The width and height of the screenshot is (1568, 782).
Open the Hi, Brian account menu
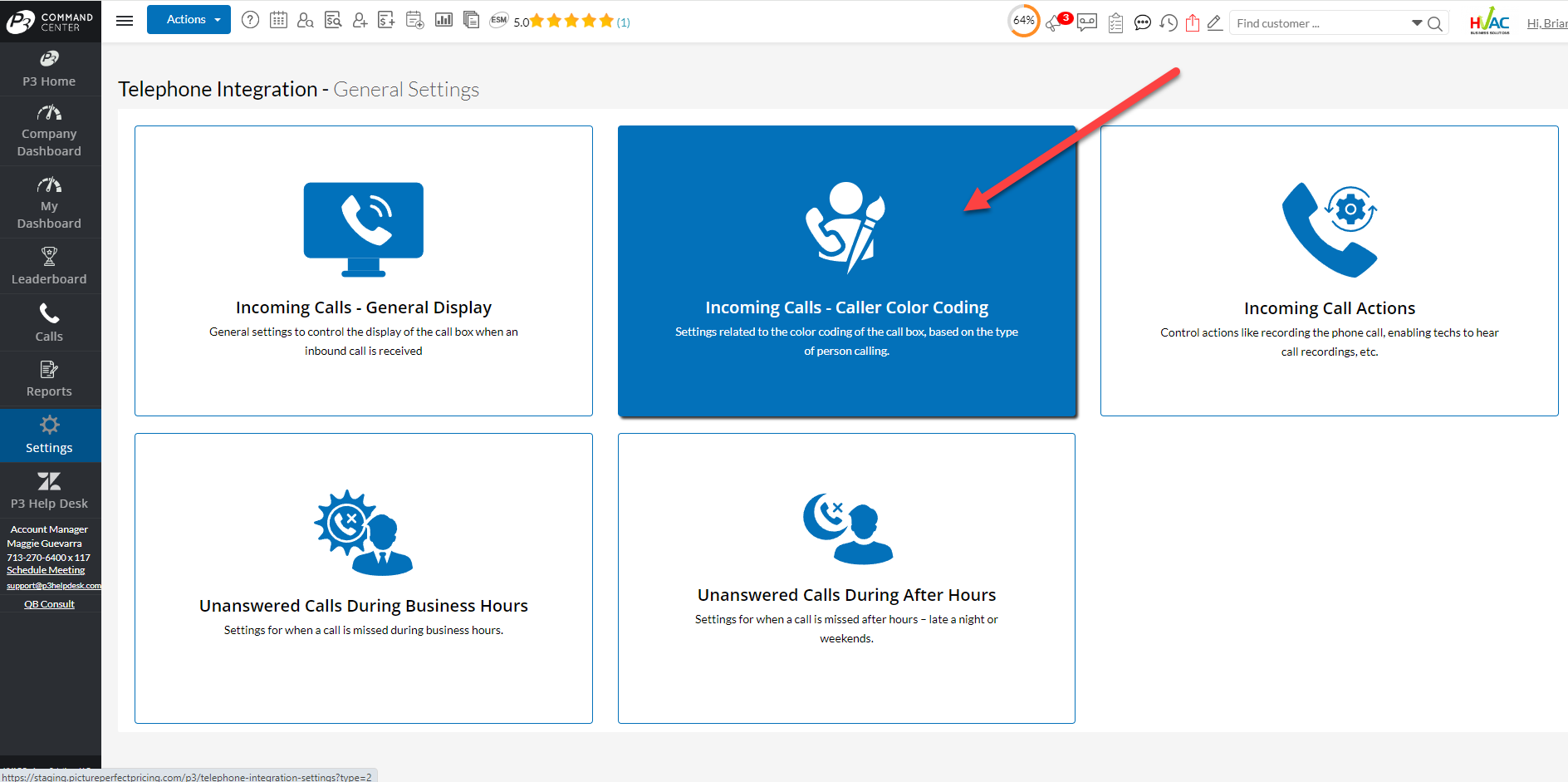coord(1546,22)
